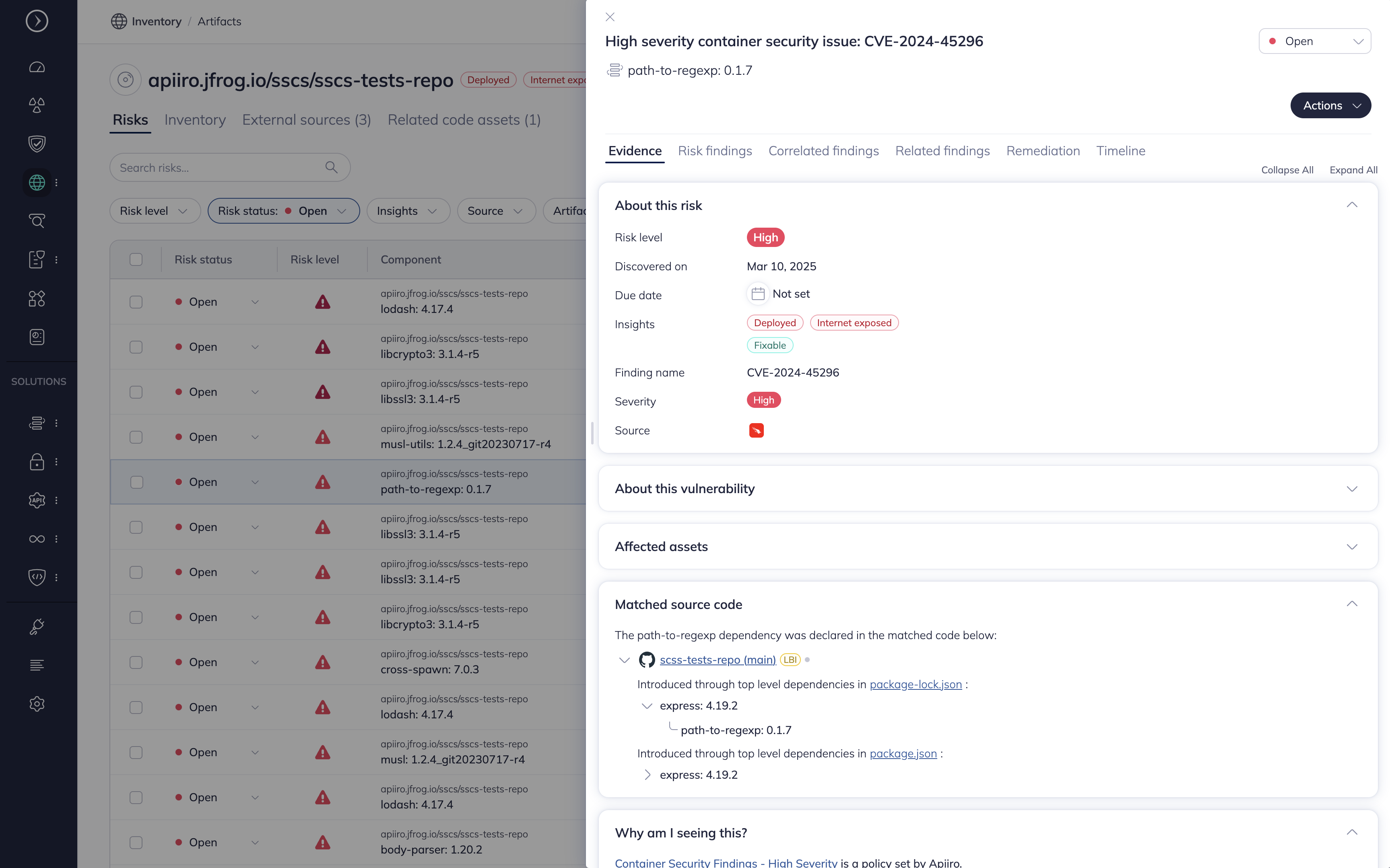Open the workflow document icon in sidebar
Viewport: 1390px width, 868px height.
[x=37, y=259]
